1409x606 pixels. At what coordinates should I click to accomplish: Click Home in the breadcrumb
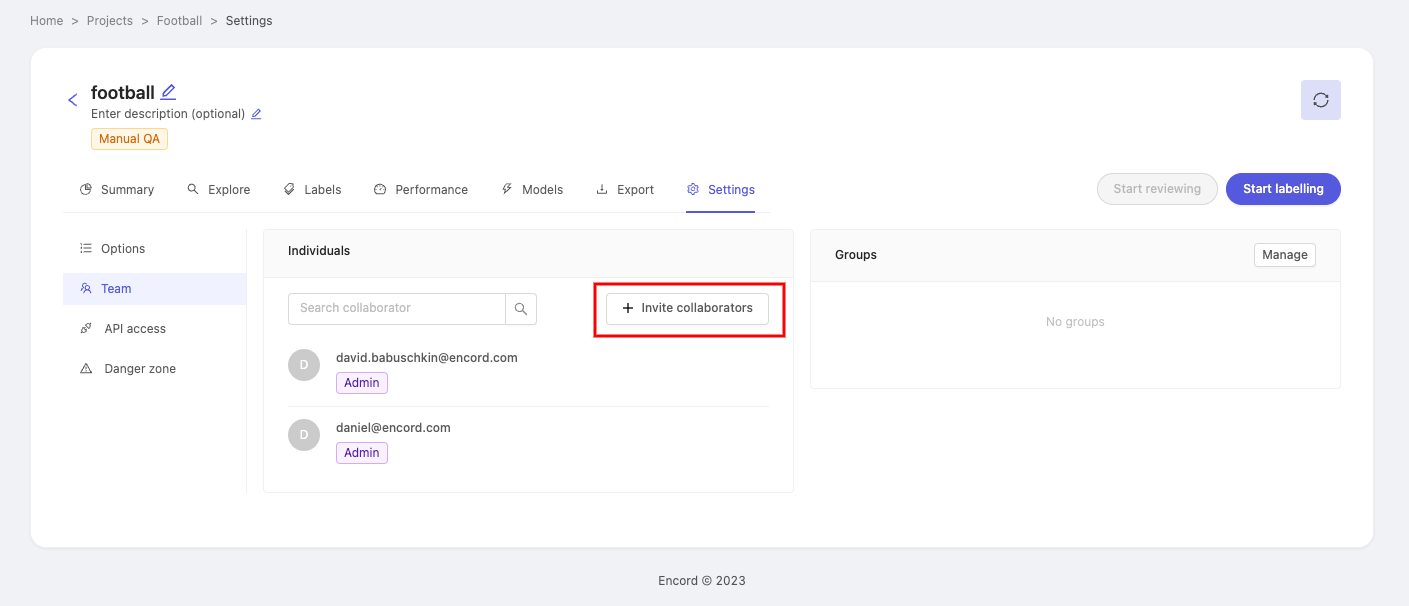[47, 21]
